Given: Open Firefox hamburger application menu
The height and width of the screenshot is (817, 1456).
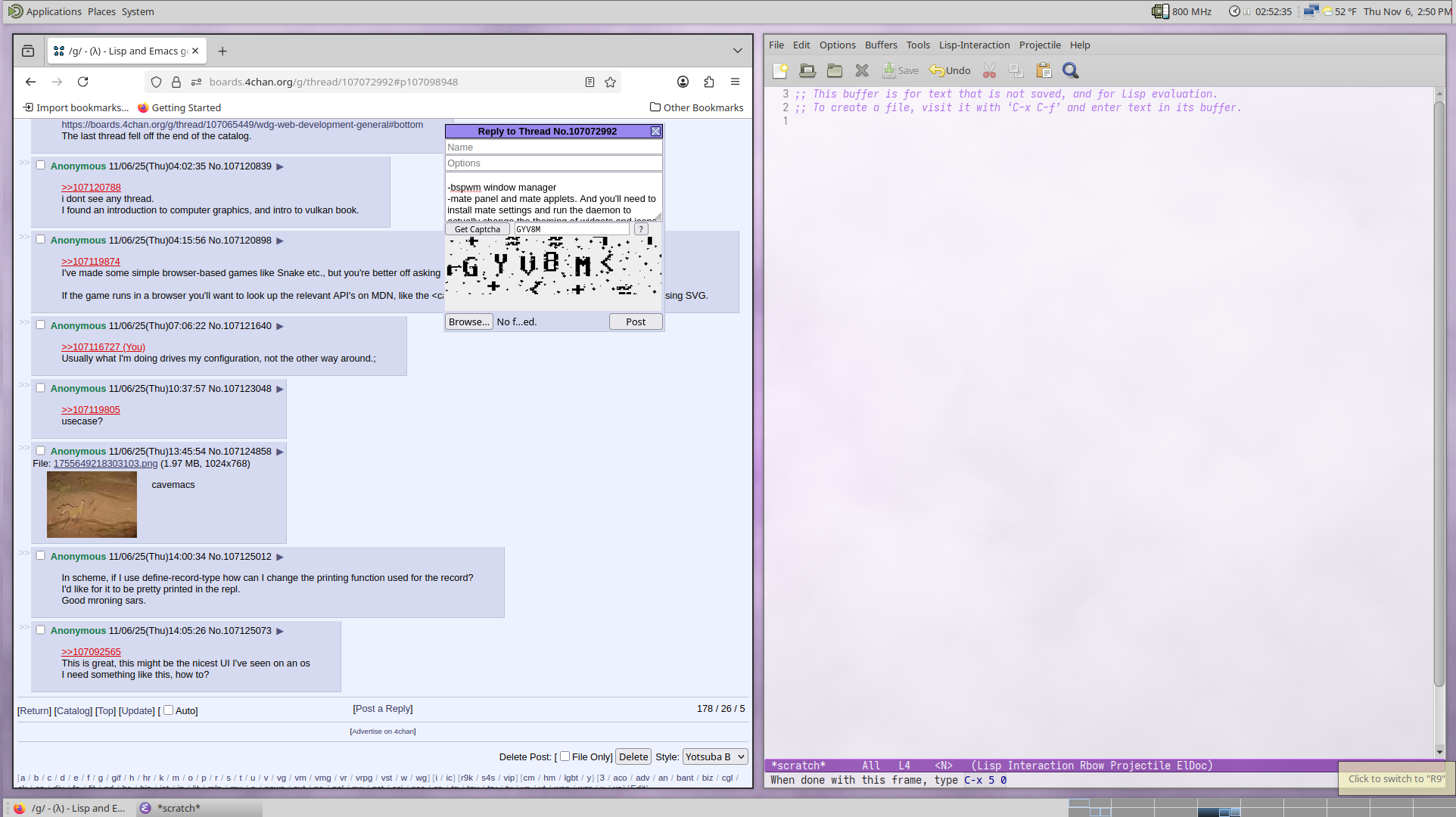Looking at the screenshot, I should tap(735, 82).
